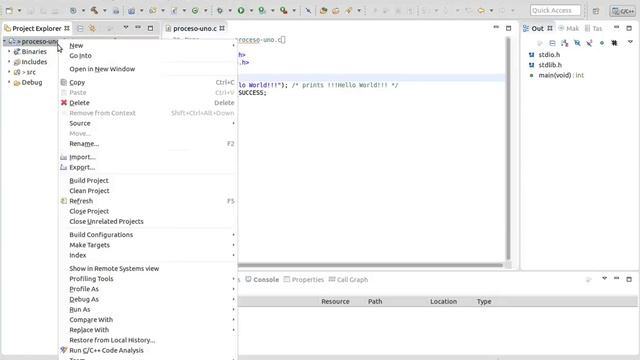
Task: Click Collapse All in Project Explorer
Action: tap(80, 28)
